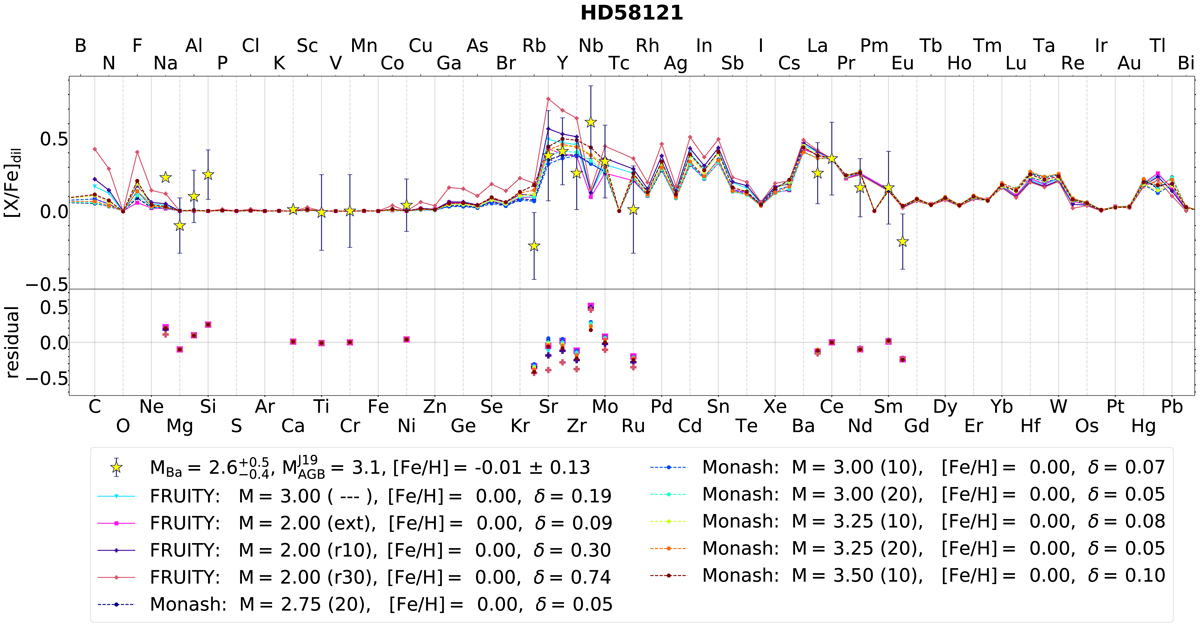Click the orange Monash 3.25 (20) legend marker

667,548
